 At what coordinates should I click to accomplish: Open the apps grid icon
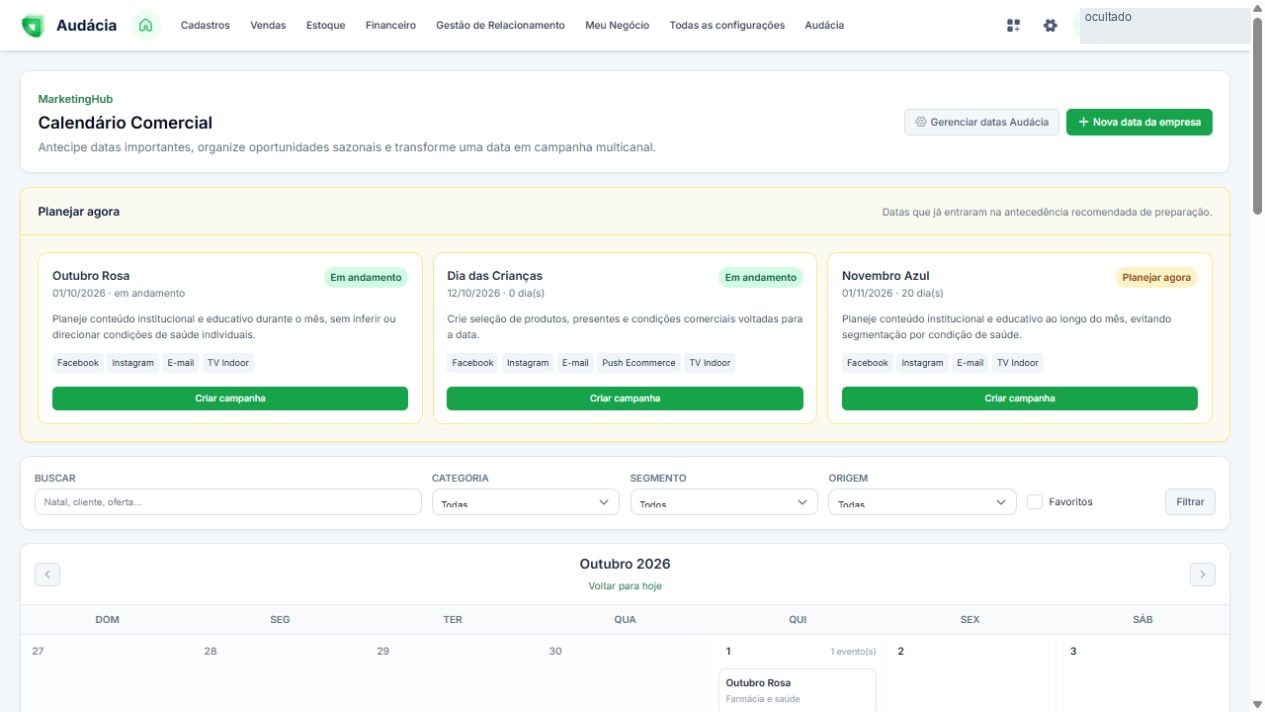click(x=1014, y=26)
